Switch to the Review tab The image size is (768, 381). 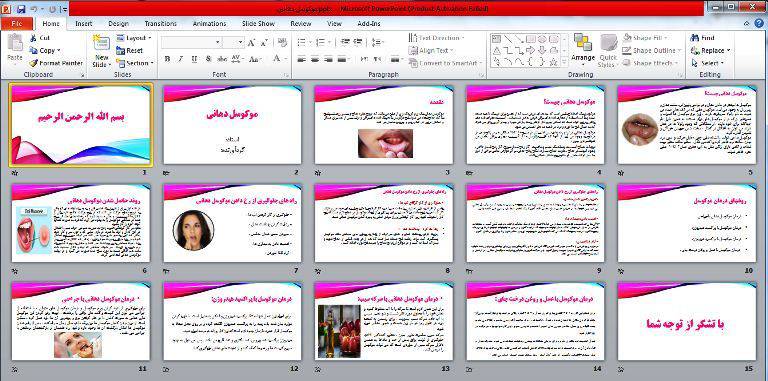(x=301, y=24)
